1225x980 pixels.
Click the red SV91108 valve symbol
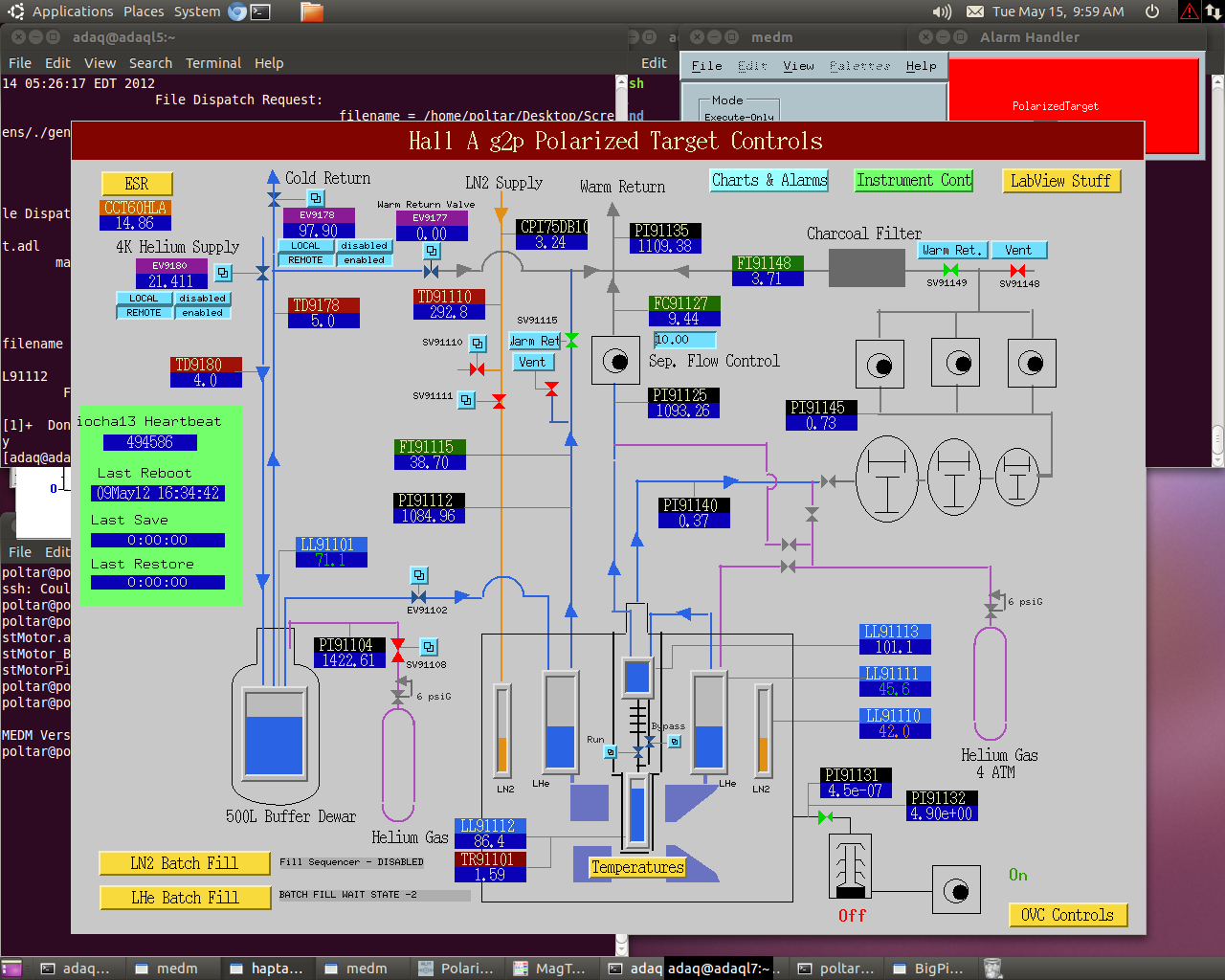[x=398, y=650]
